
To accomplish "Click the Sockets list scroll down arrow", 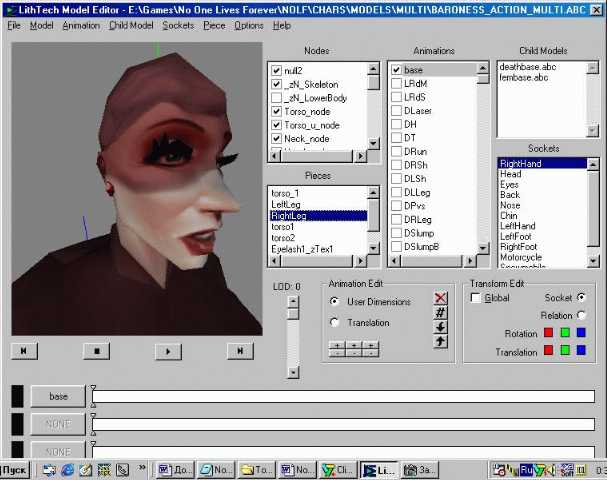I will point(593,261).
